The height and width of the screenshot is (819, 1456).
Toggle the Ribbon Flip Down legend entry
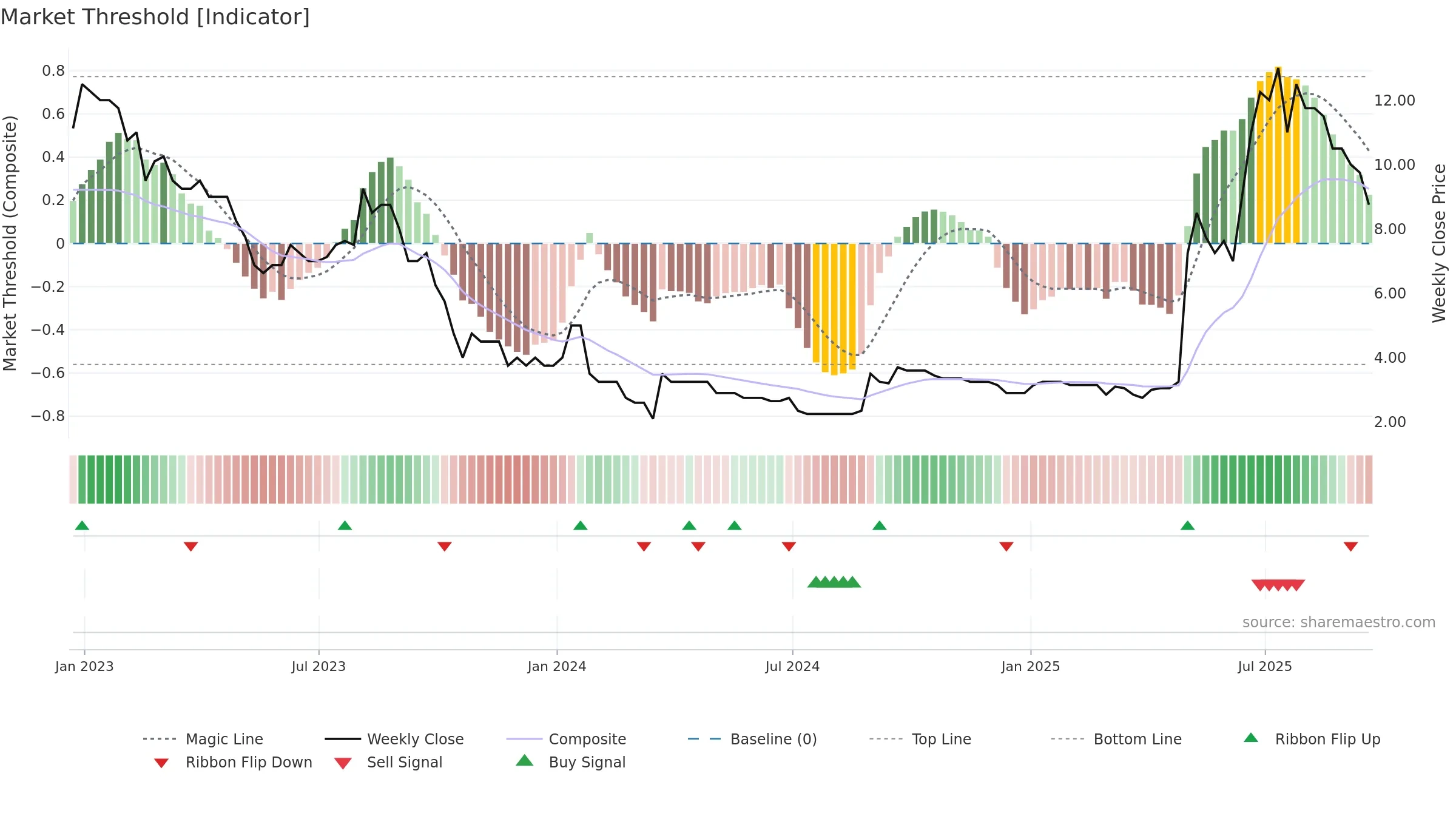click(x=232, y=762)
